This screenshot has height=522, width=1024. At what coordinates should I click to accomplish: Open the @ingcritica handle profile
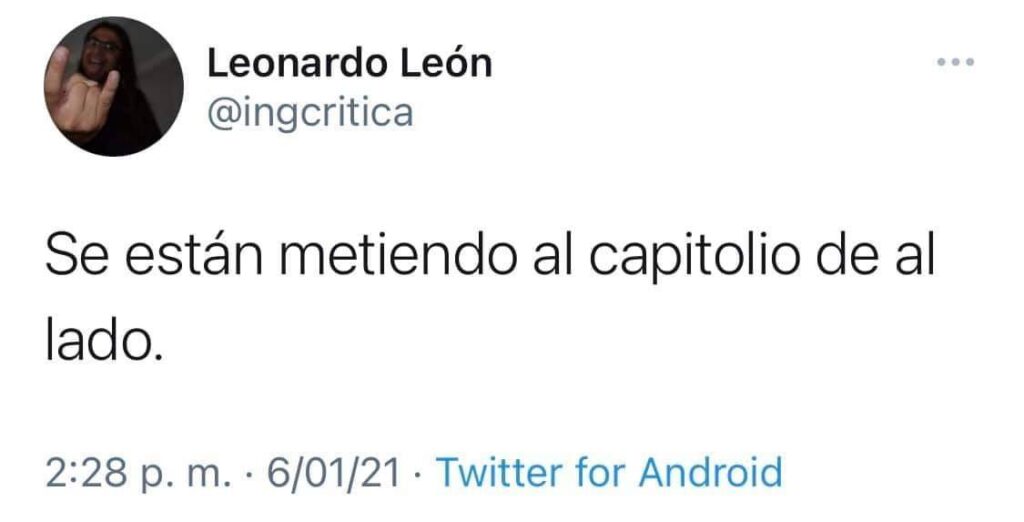point(310,114)
